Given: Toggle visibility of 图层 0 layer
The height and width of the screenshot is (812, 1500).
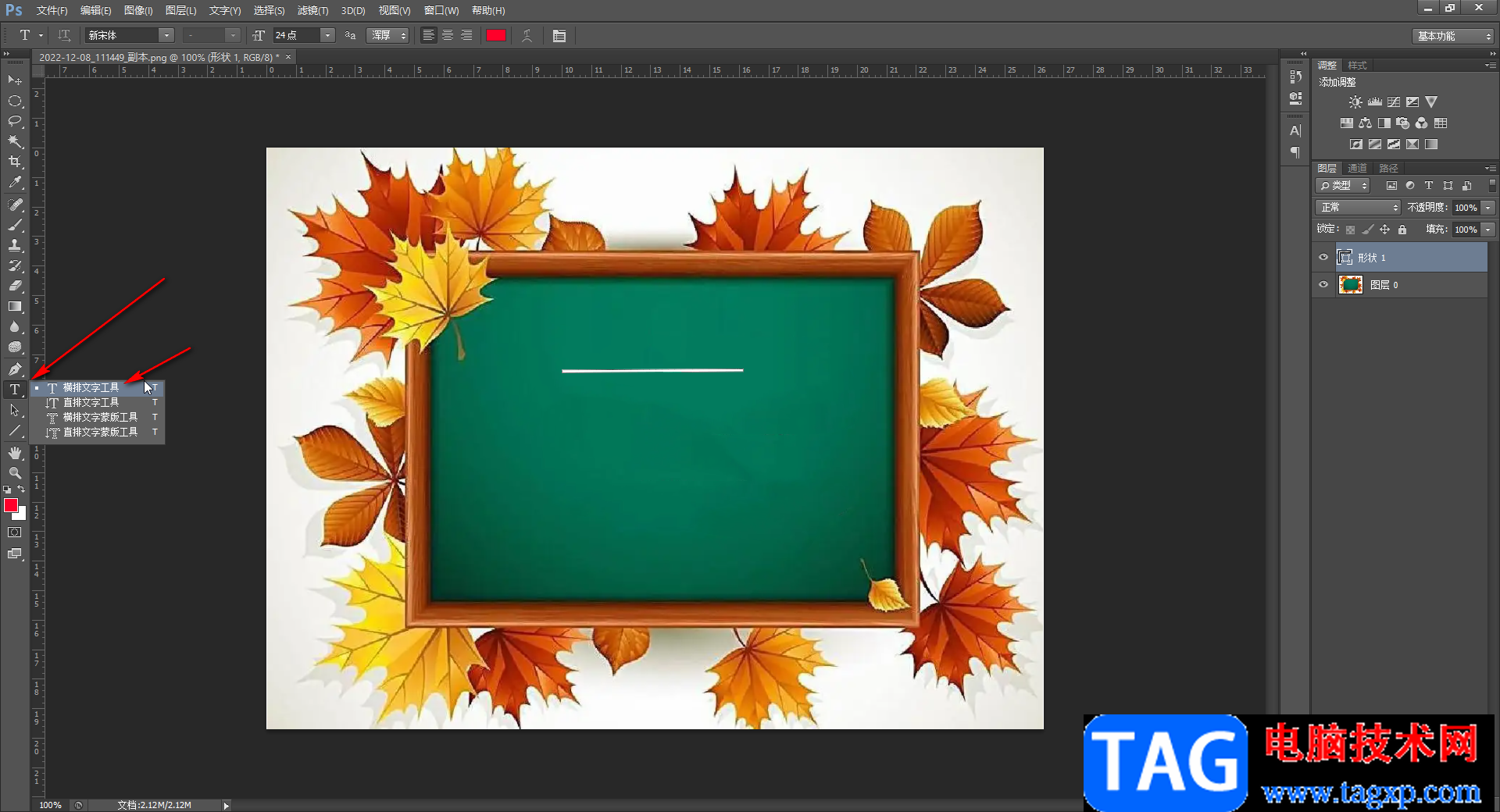Looking at the screenshot, I should (1323, 285).
